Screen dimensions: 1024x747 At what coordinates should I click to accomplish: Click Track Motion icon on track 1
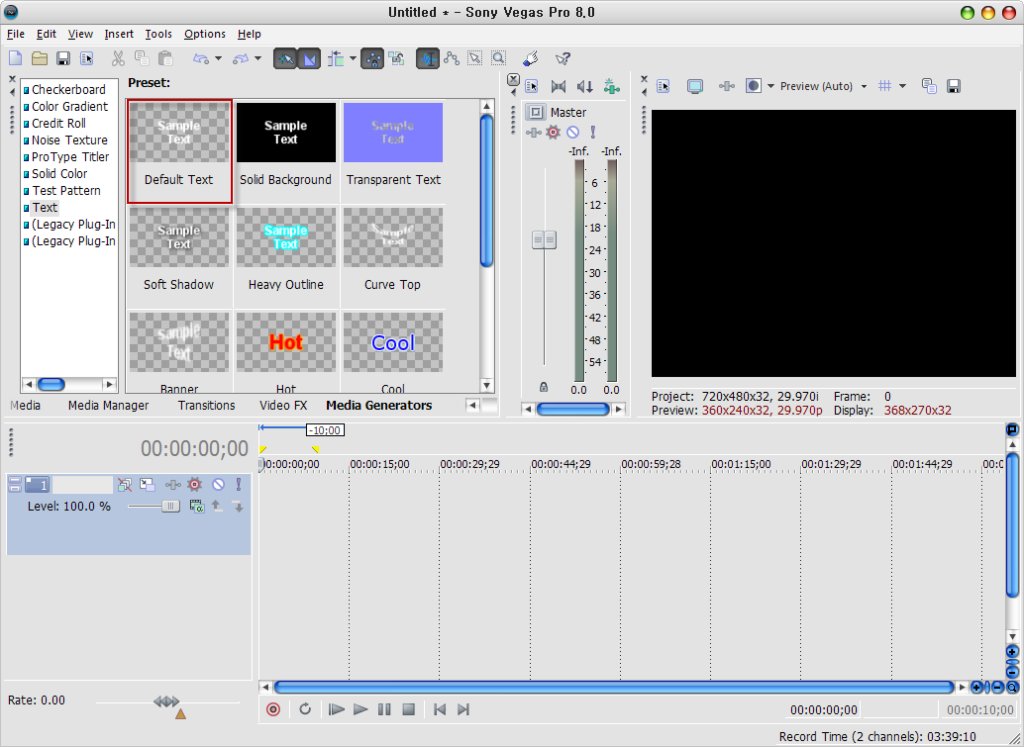[148, 485]
